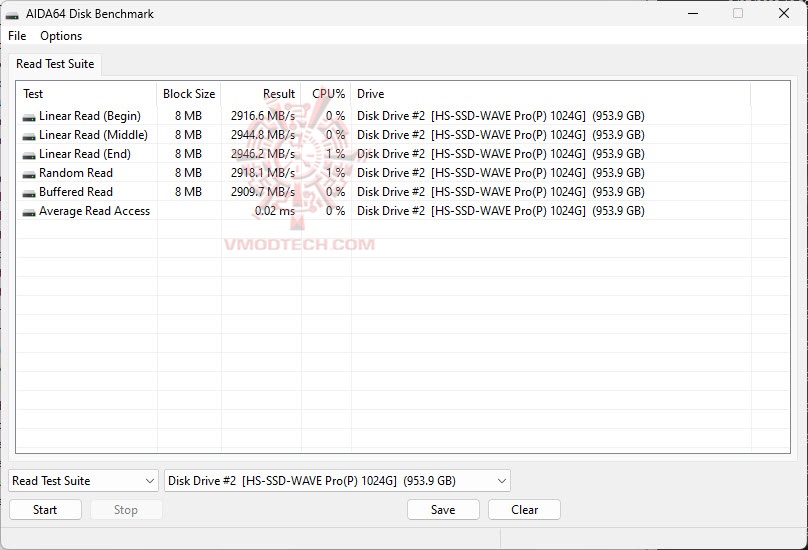Click the 0.02 ms access time value
The height and width of the screenshot is (550, 808).
[275, 211]
